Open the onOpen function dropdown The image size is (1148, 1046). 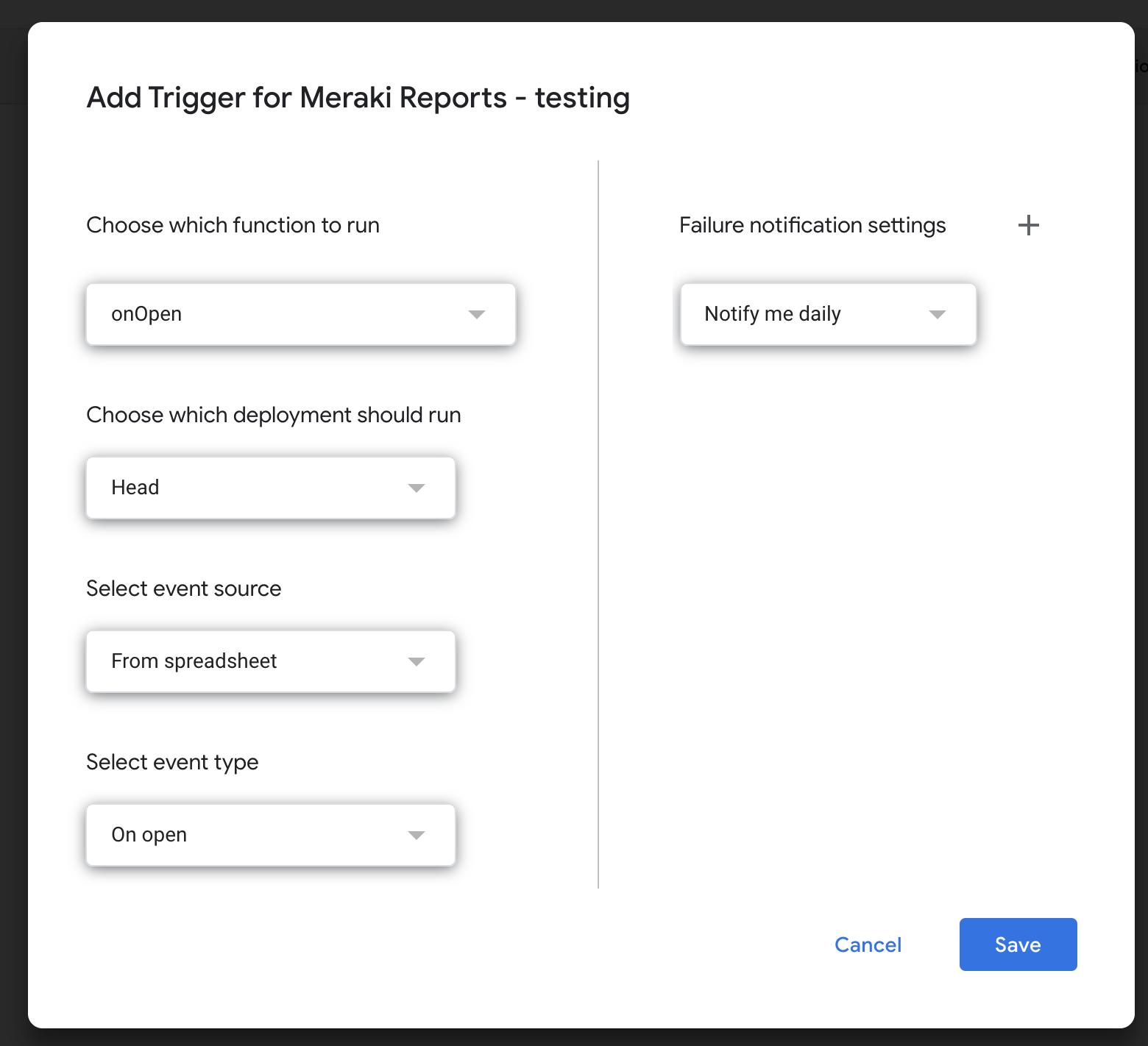click(300, 314)
